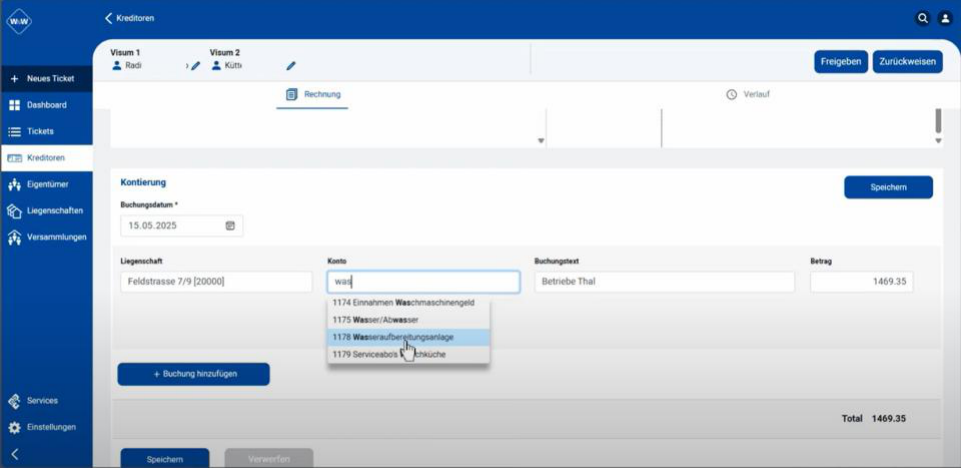Click the Liegenschaft field Feldstrasse 7/9
This screenshot has height=468, width=961.
point(216,282)
